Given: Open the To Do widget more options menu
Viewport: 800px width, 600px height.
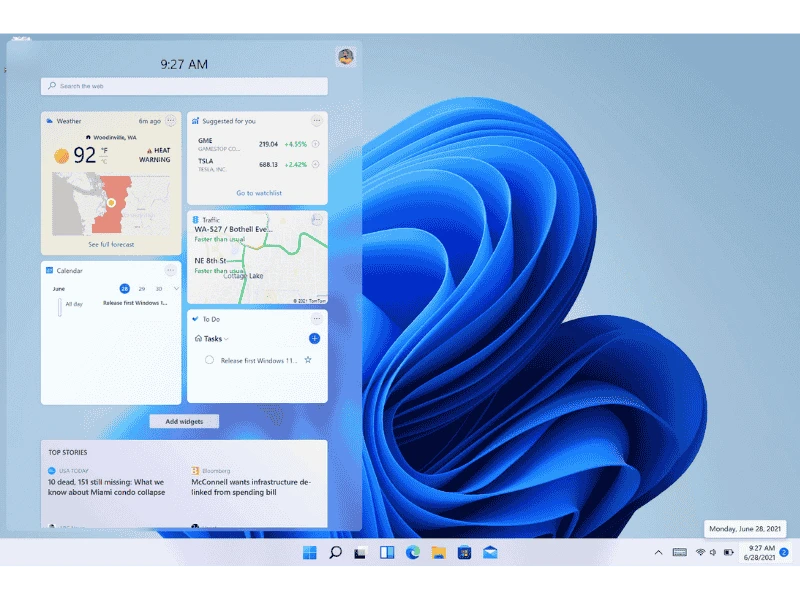Looking at the screenshot, I should (317, 319).
